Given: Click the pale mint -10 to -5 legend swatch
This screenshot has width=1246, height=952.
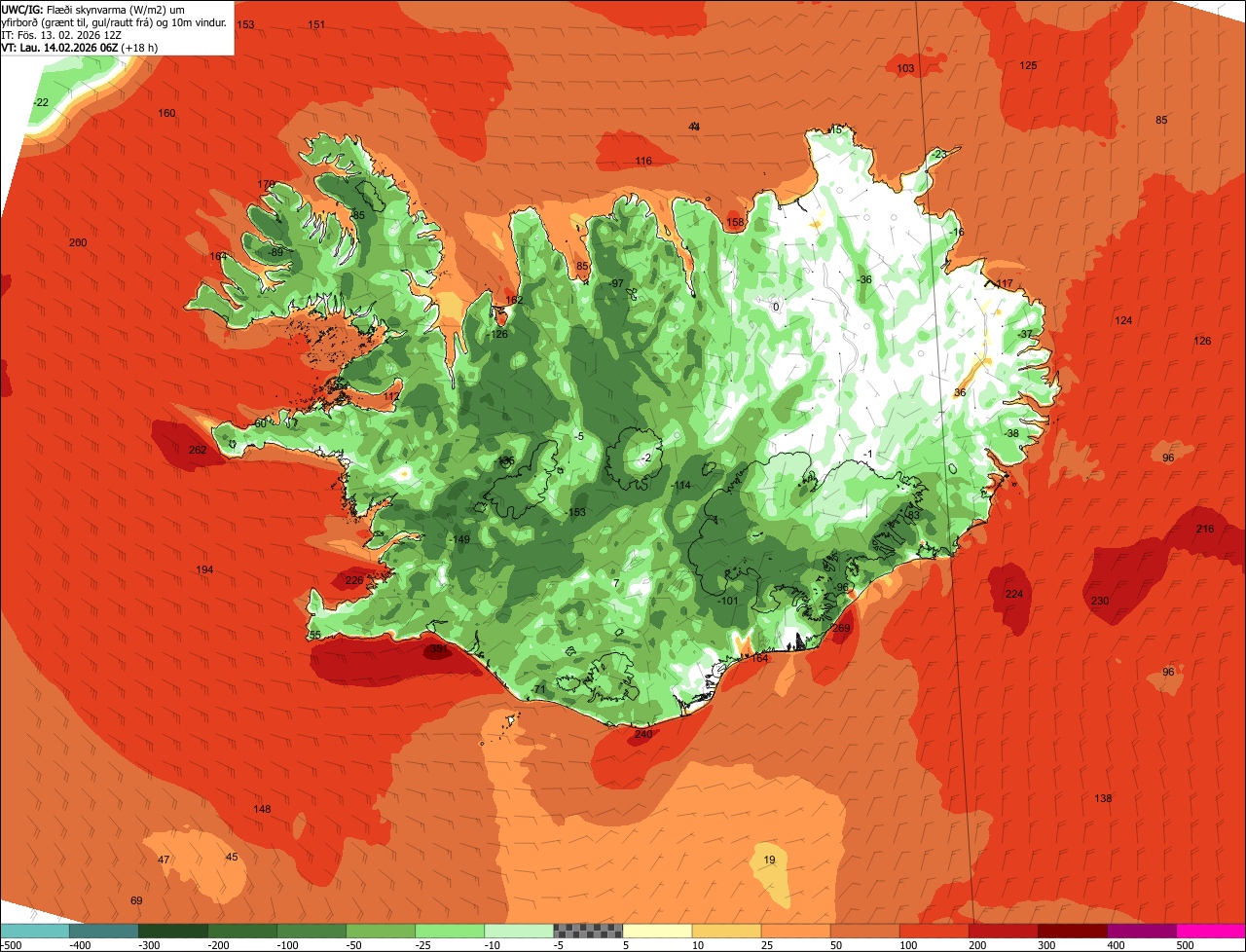Looking at the screenshot, I should [519, 931].
